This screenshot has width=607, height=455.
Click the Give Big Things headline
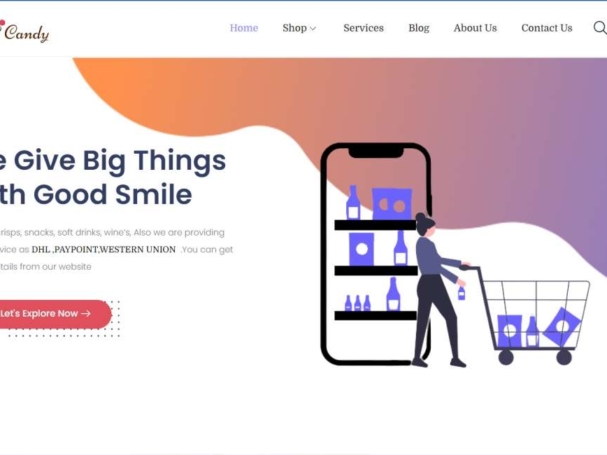(113, 177)
